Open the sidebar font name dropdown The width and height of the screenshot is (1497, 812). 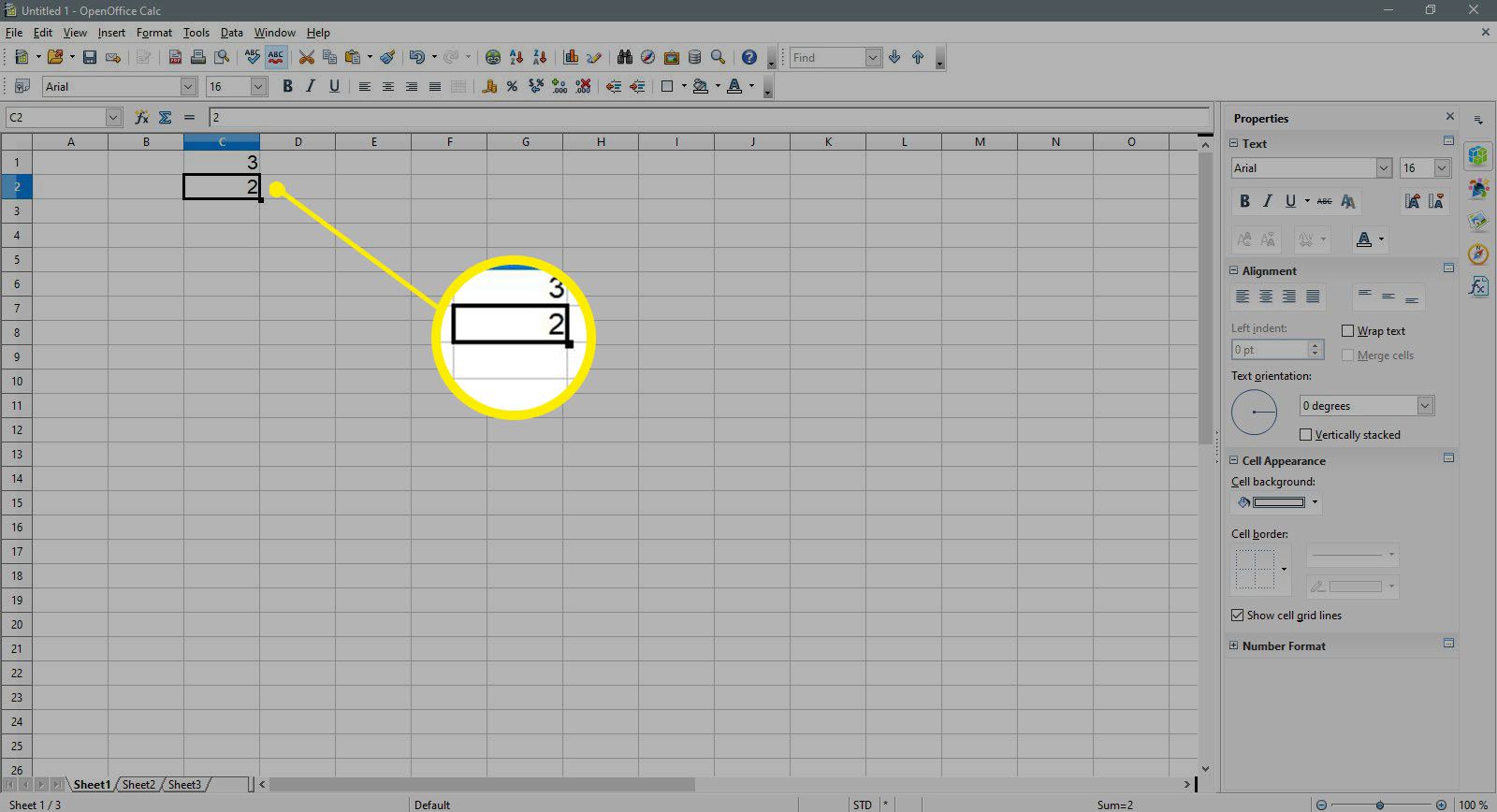1384,167
